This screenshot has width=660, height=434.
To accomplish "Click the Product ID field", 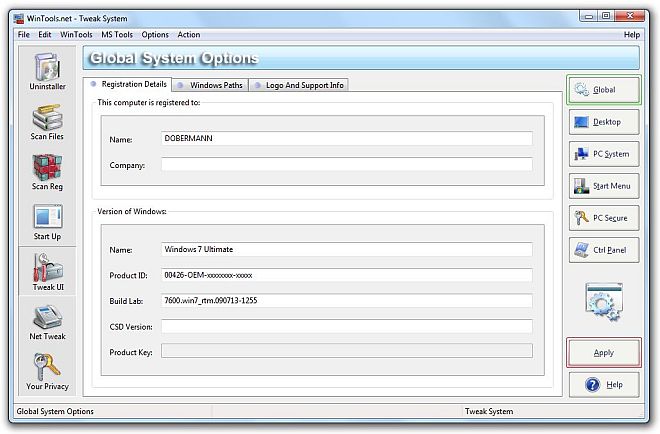I will tap(347, 275).
